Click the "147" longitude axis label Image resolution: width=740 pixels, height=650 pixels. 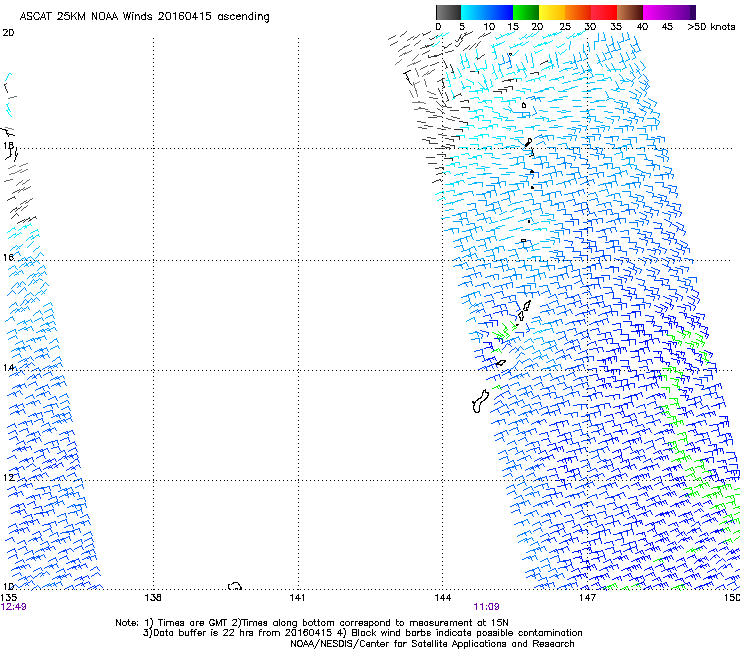pos(587,598)
